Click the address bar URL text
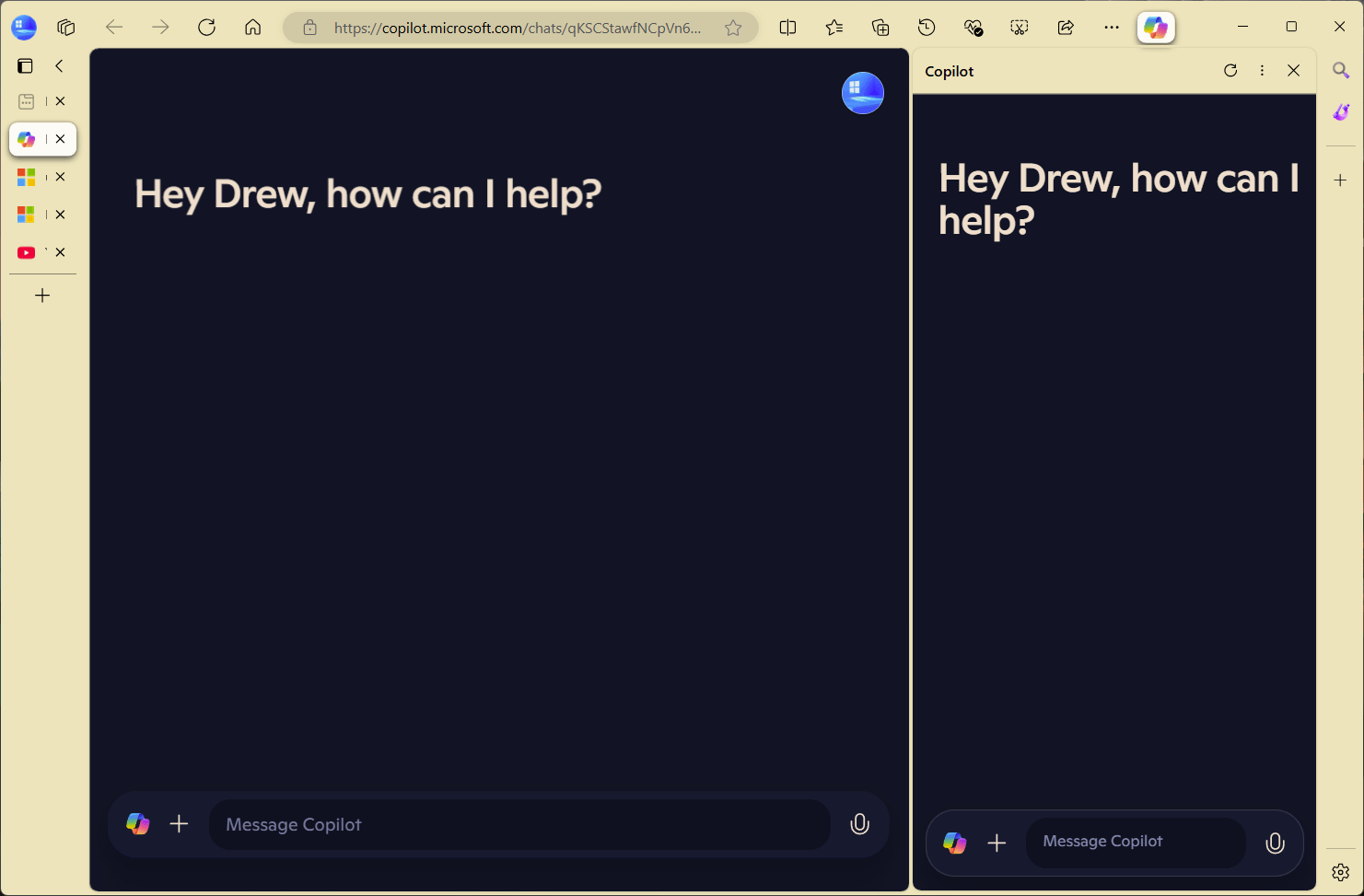This screenshot has width=1364, height=896. tap(518, 28)
